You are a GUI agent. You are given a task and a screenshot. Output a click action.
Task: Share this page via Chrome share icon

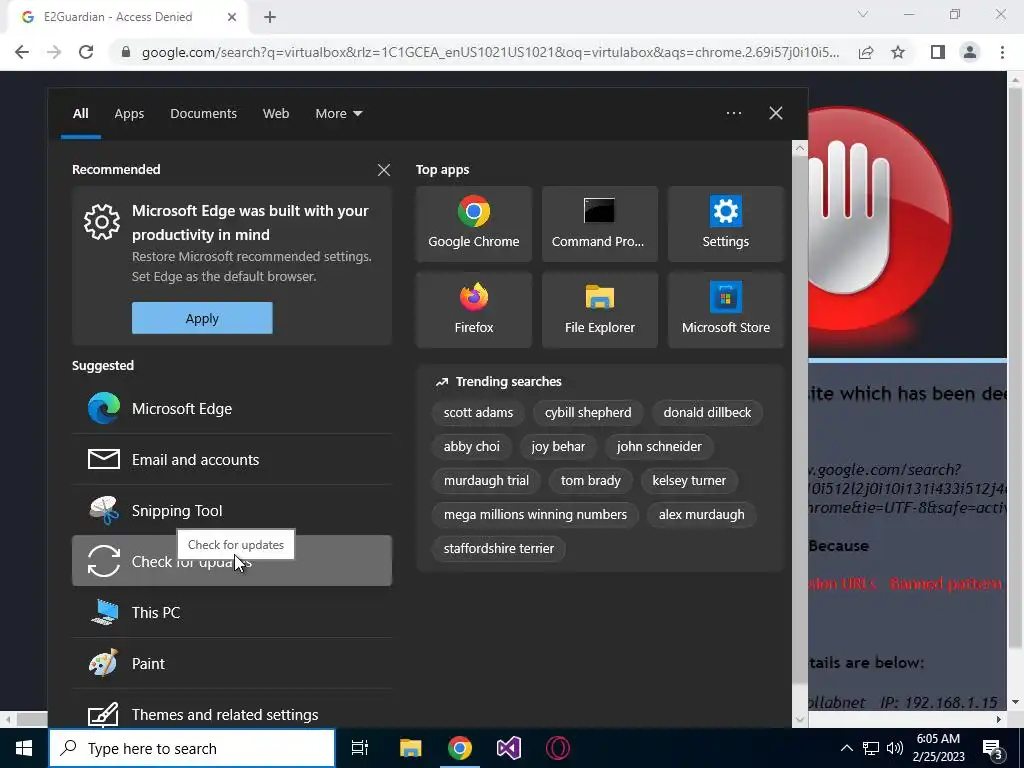click(x=866, y=52)
